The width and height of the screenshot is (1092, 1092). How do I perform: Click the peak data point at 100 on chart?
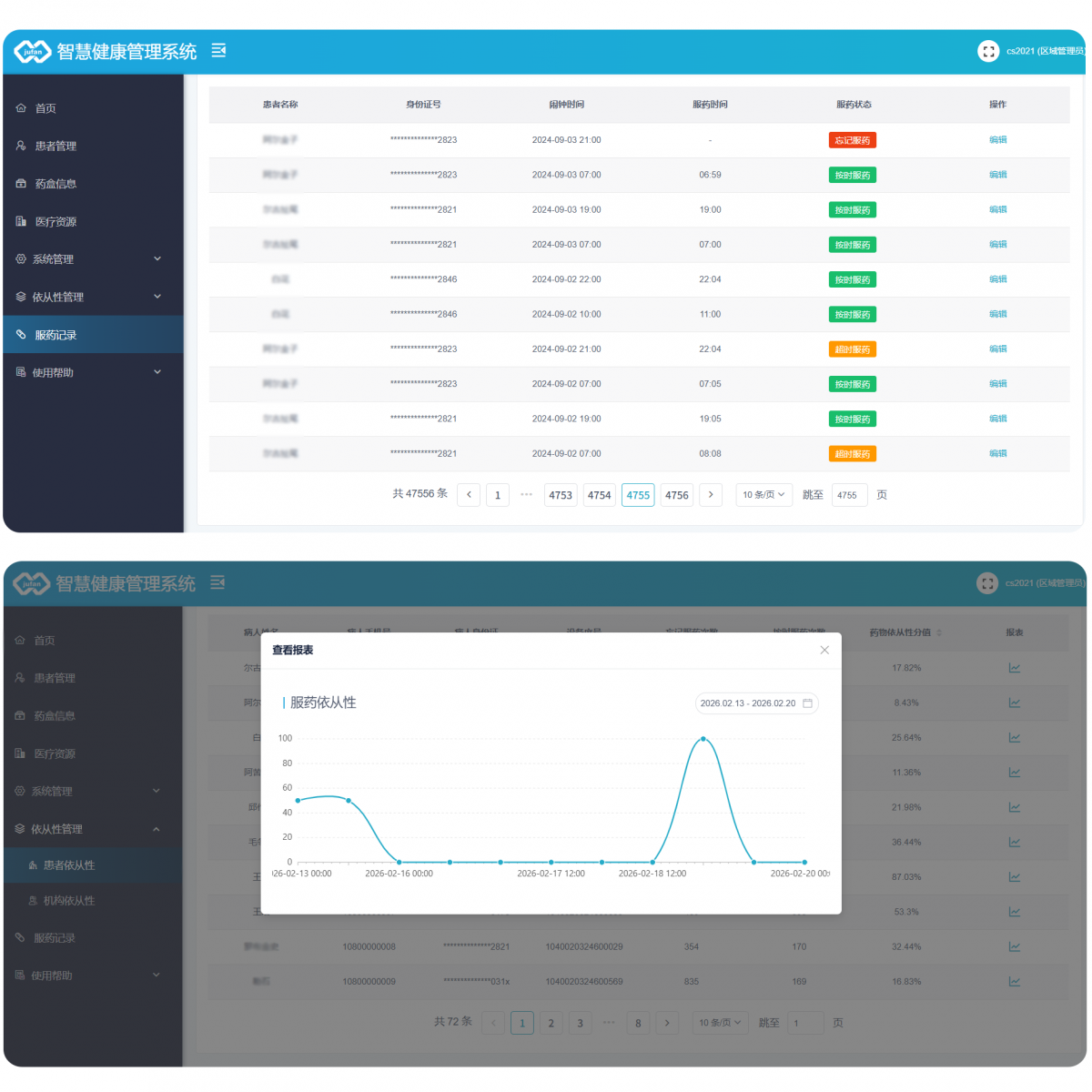point(703,739)
